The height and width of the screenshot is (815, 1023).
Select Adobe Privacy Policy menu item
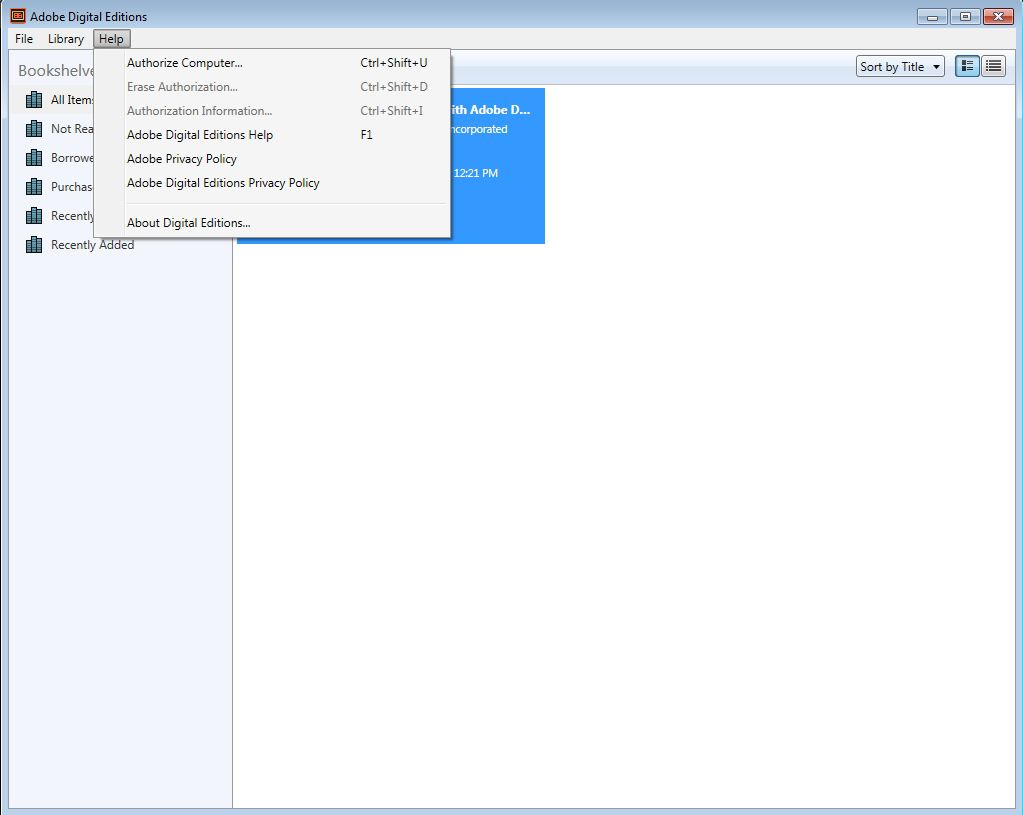[272, 159]
